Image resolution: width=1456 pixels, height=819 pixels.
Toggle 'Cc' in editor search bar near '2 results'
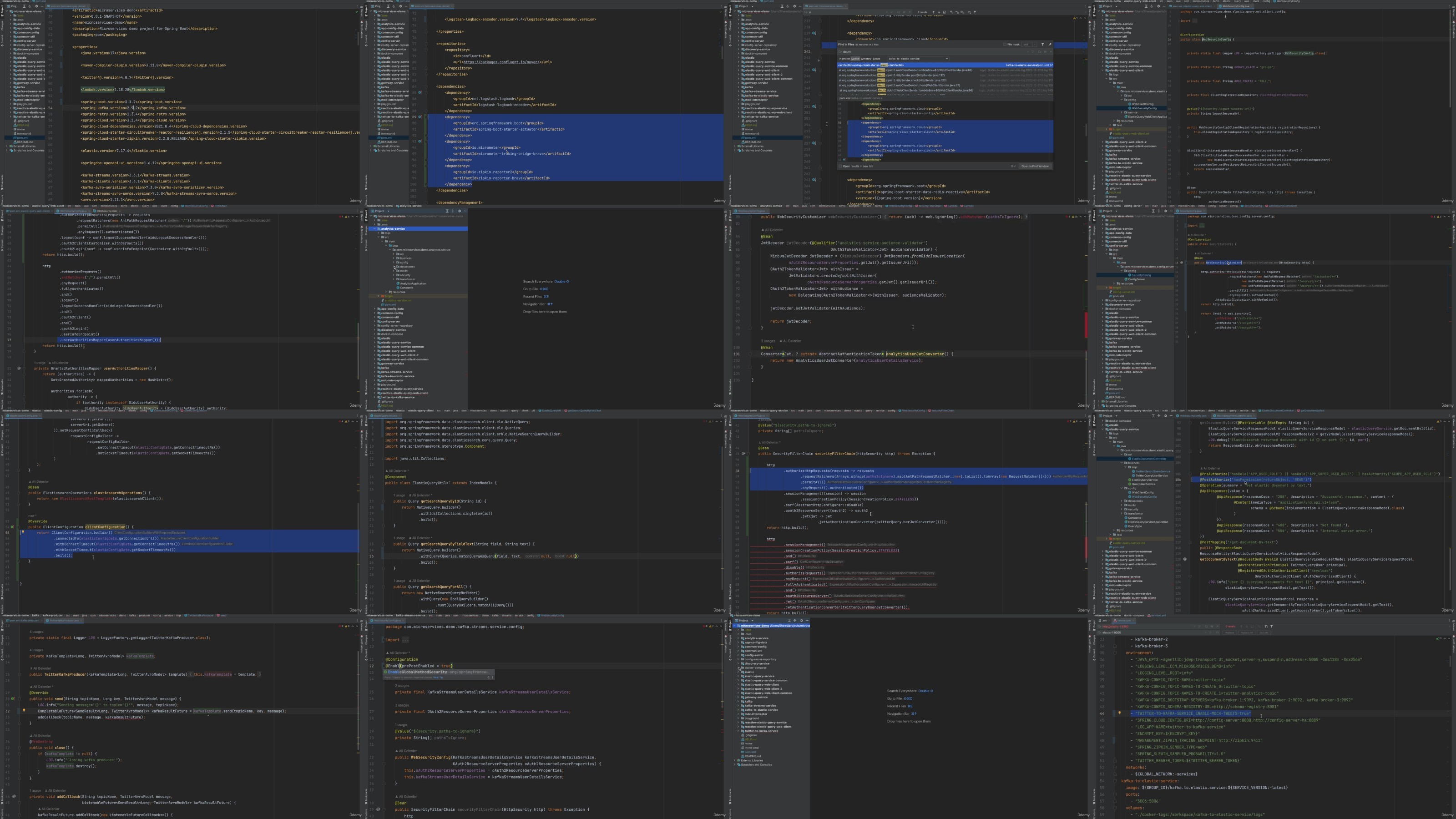coord(899,12)
